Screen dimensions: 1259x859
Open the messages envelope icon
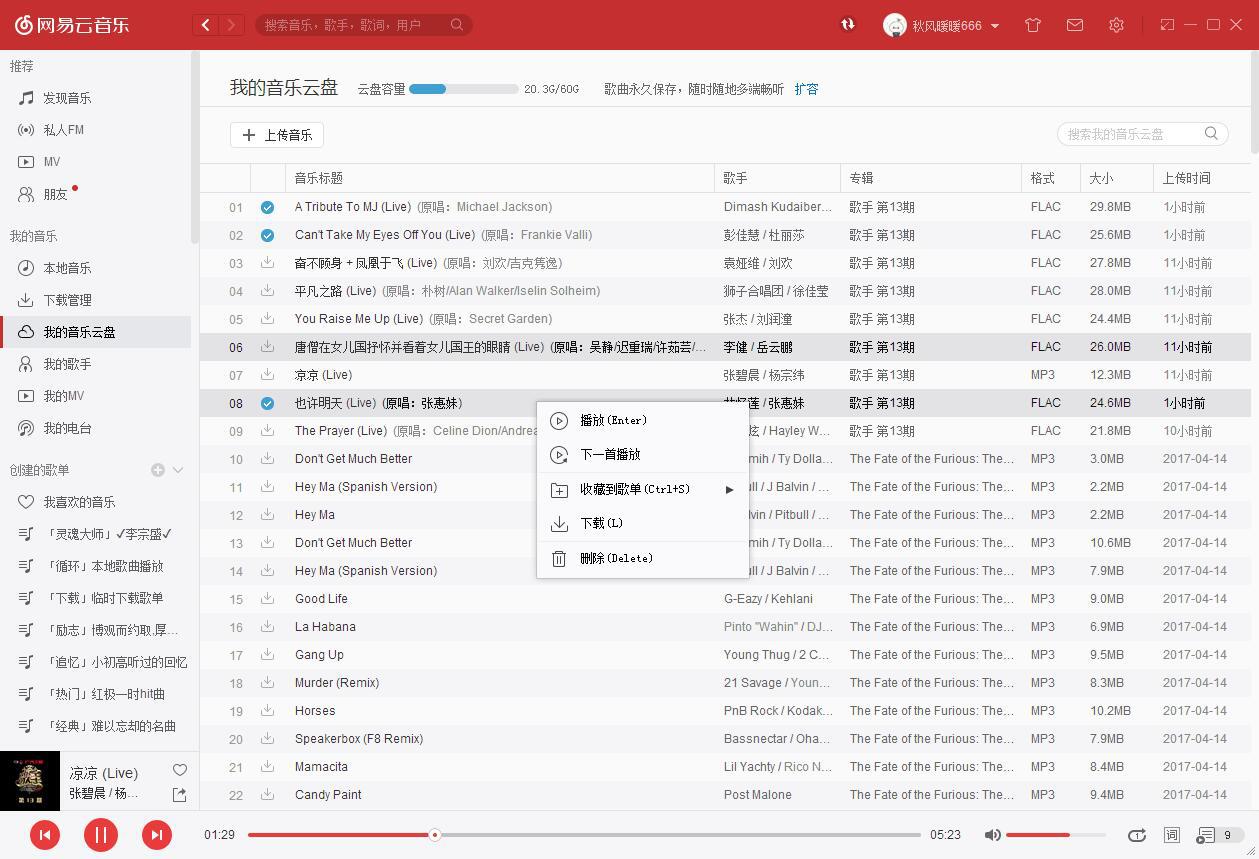point(1075,25)
